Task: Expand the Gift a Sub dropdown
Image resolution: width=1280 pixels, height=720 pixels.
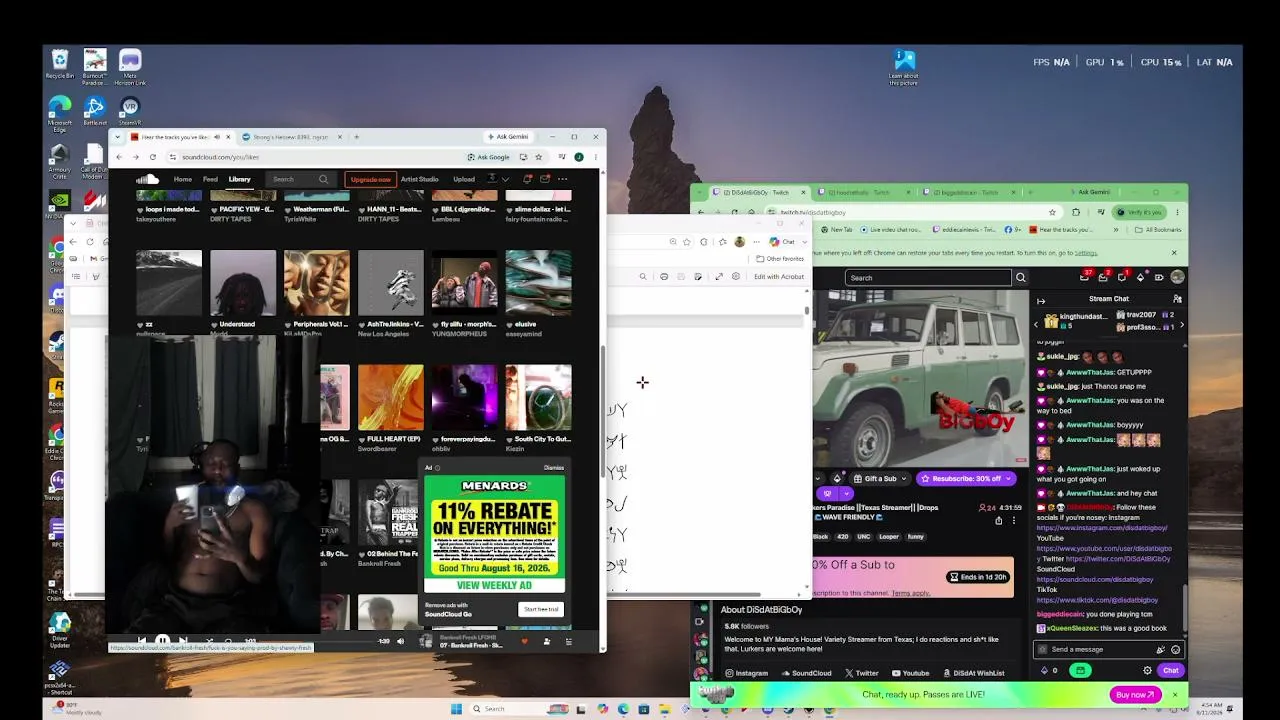Action: click(903, 478)
